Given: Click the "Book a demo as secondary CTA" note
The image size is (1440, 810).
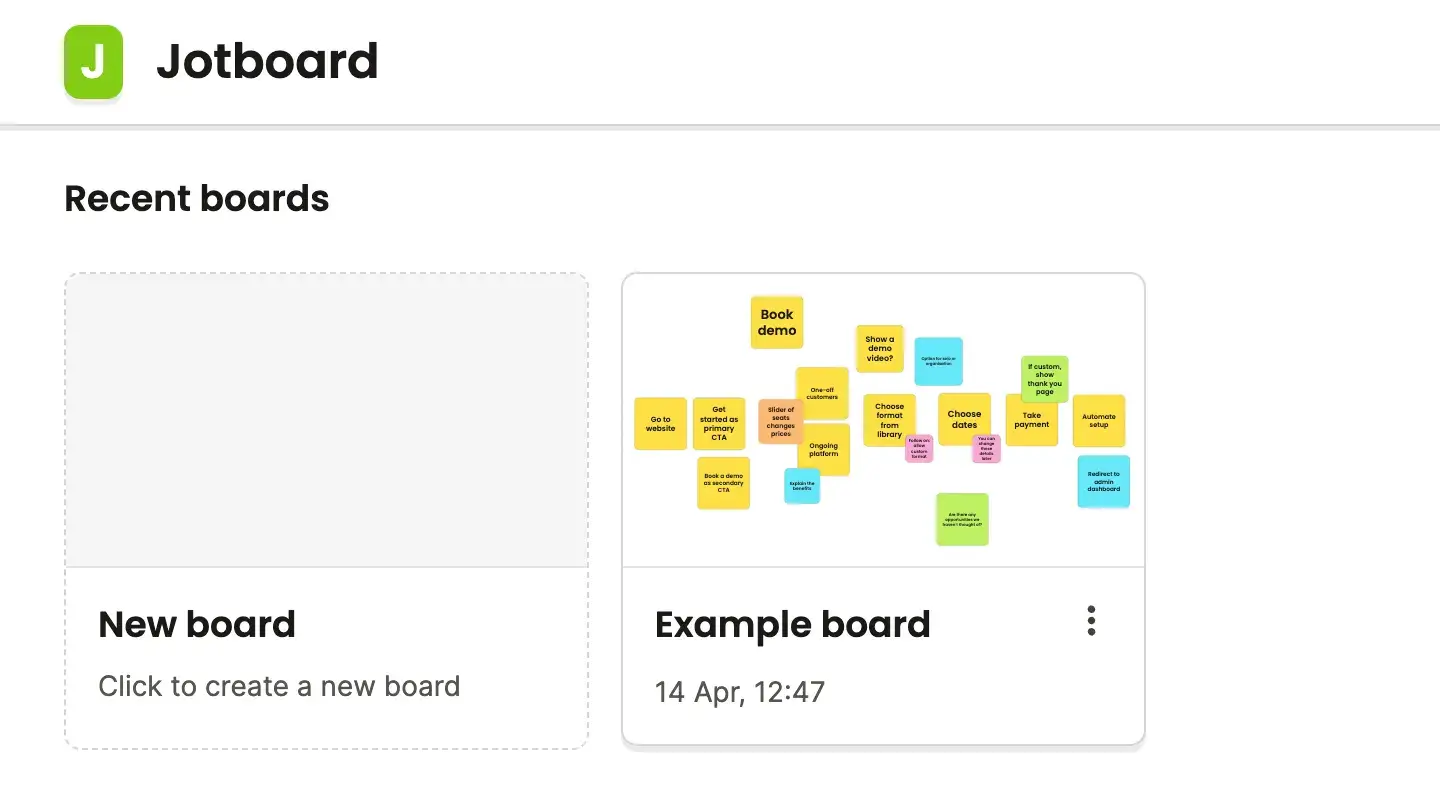Looking at the screenshot, I should 723,483.
